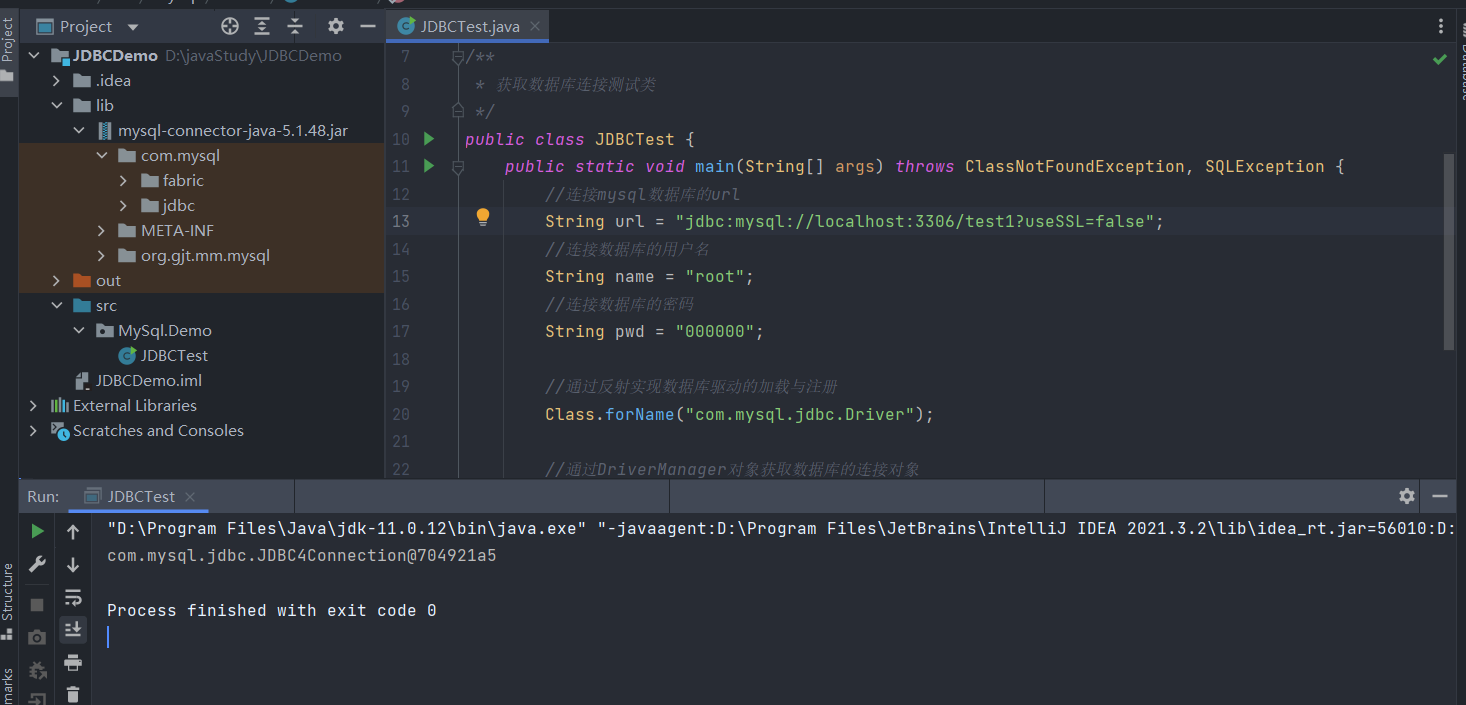Click the editor vertical scrollbar
This screenshot has height=705, width=1466.
[1449, 252]
